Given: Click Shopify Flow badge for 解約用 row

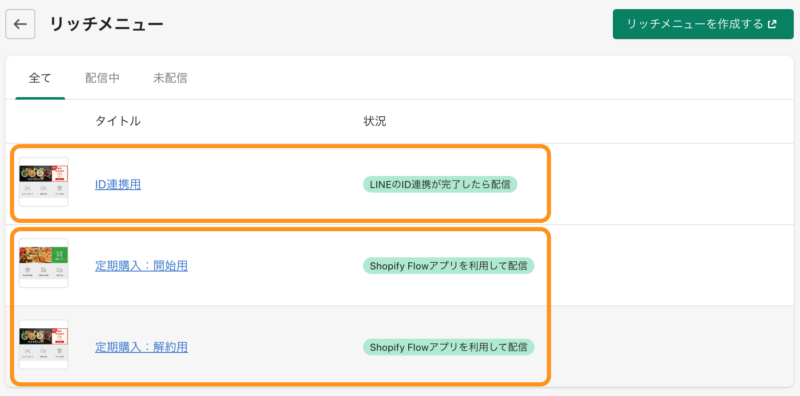Looking at the screenshot, I should [448, 348].
